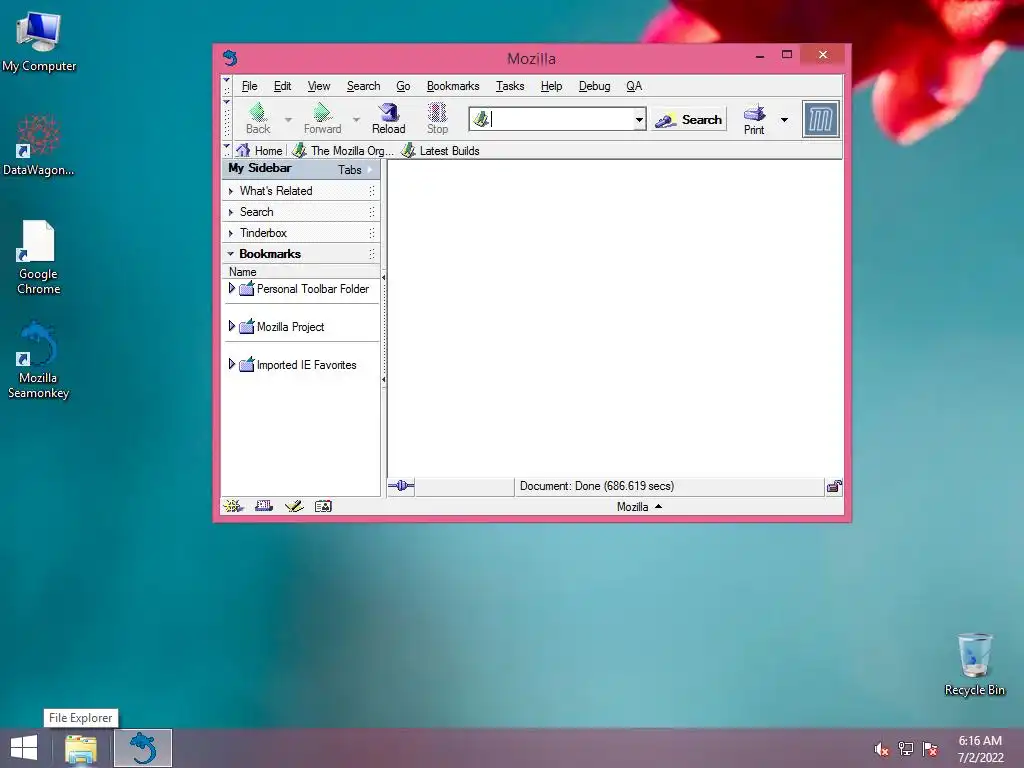This screenshot has height=768, width=1024.
Task: Click the Mozilla taskbar icon
Action: click(143, 748)
